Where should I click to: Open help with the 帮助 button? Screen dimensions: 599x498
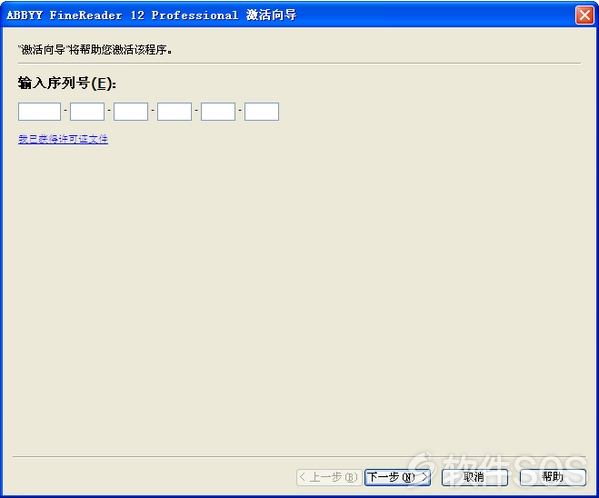pos(552,477)
